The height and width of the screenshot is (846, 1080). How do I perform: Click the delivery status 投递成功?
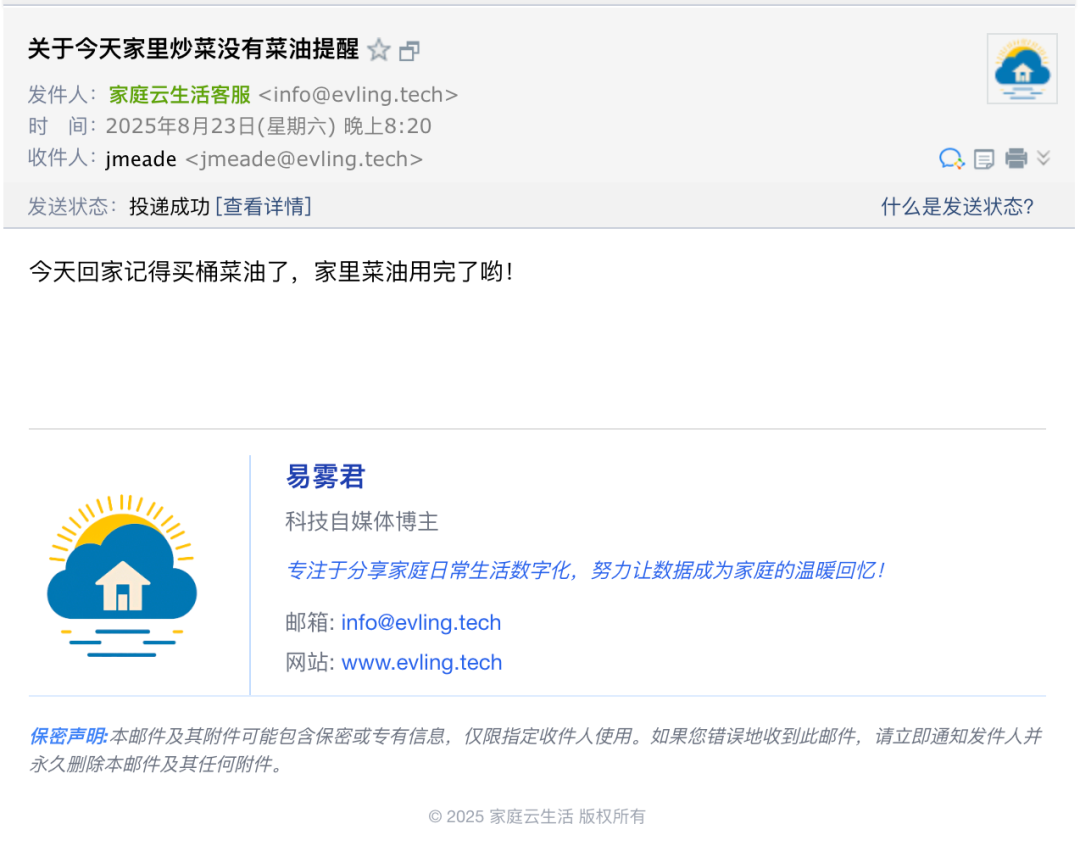coord(169,206)
